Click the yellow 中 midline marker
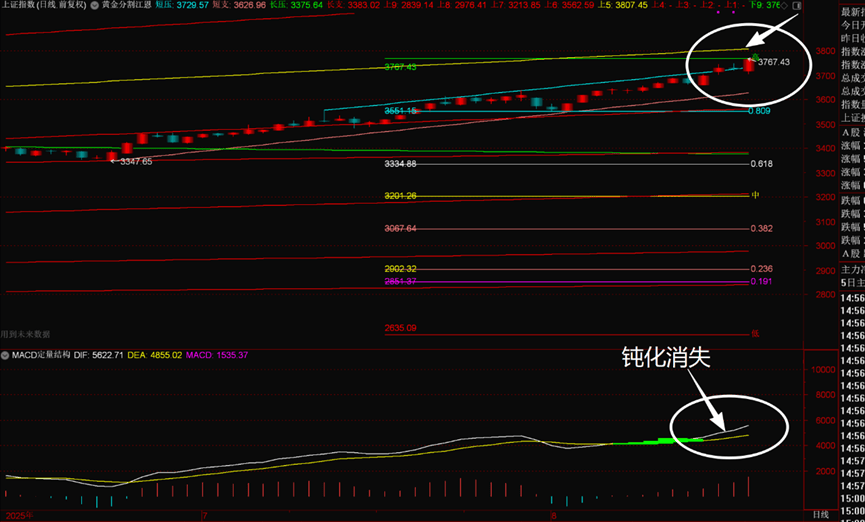Image resolution: width=865 pixels, height=522 pixels. click(757, 195)
